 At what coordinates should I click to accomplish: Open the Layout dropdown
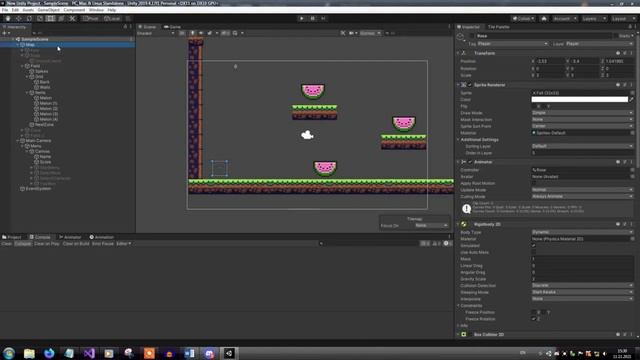[623, 18]
